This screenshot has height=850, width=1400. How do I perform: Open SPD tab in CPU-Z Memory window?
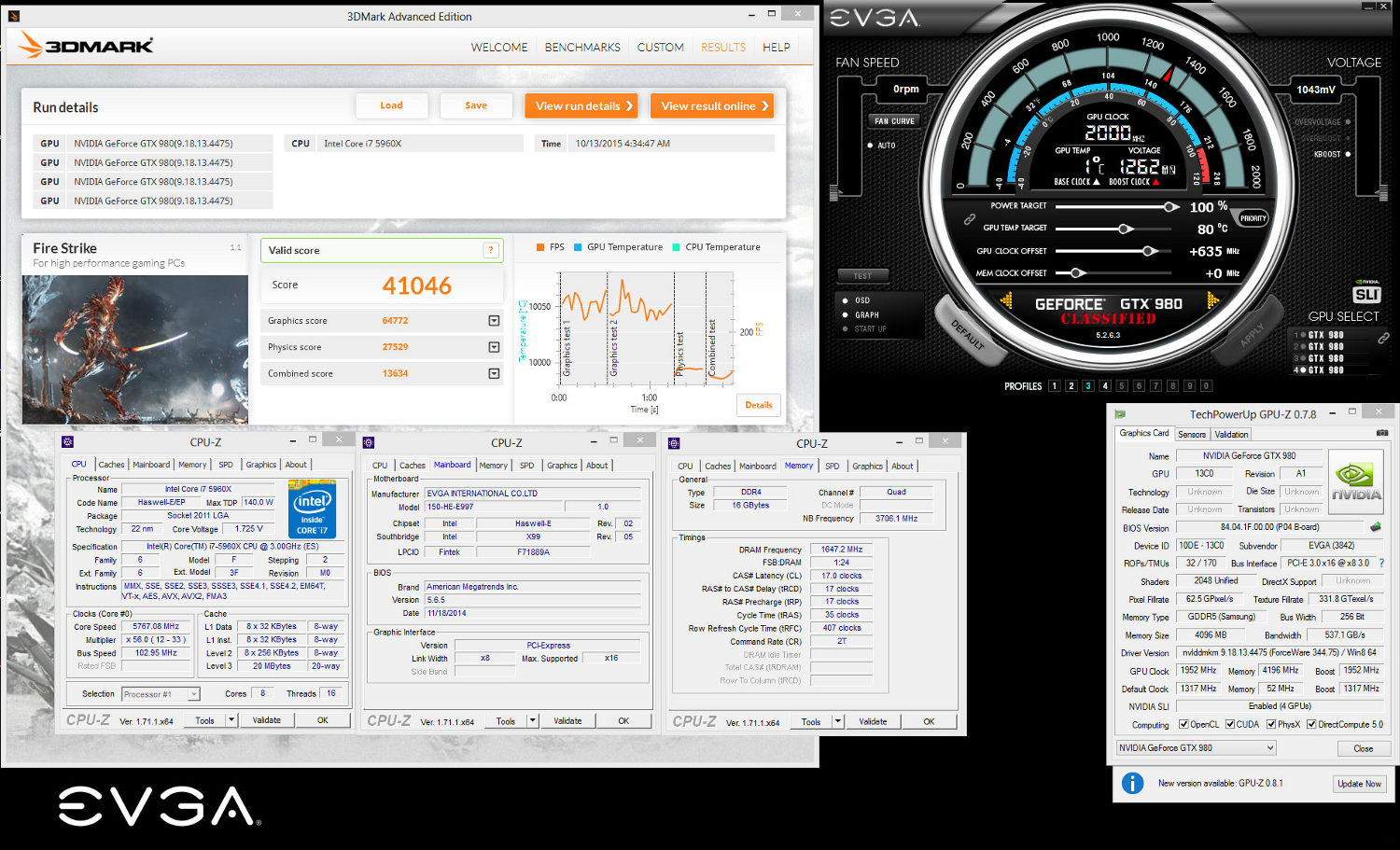[833, 466]
